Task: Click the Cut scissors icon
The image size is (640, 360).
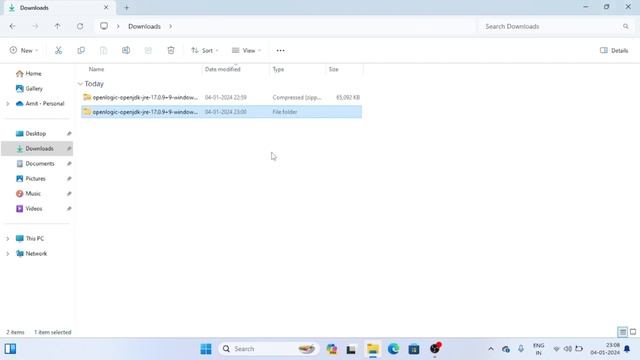Action: click(x=58, y=50)
